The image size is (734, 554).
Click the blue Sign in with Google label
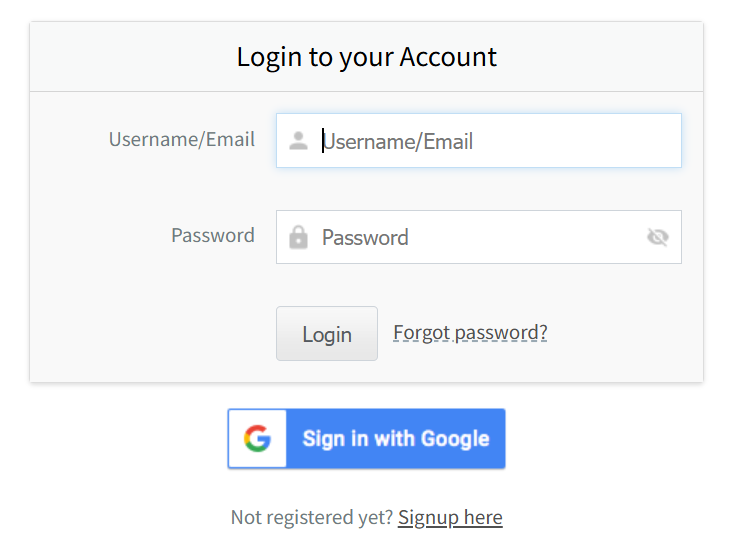396,438
